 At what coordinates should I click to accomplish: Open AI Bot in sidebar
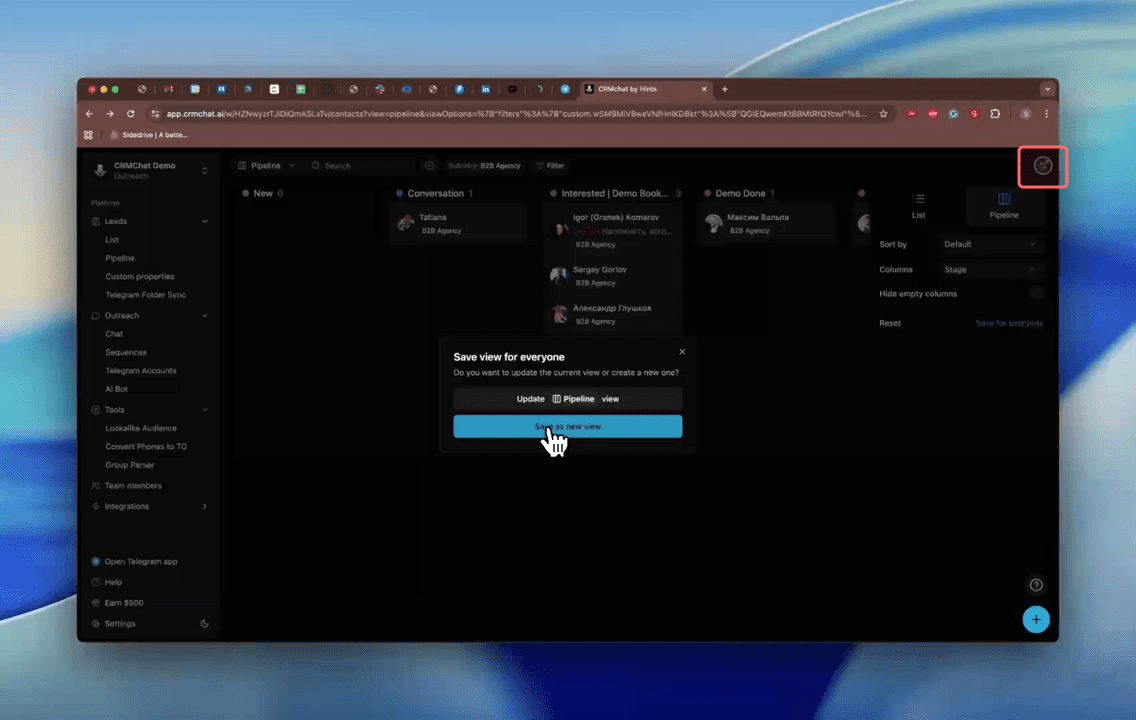[116, 389]
